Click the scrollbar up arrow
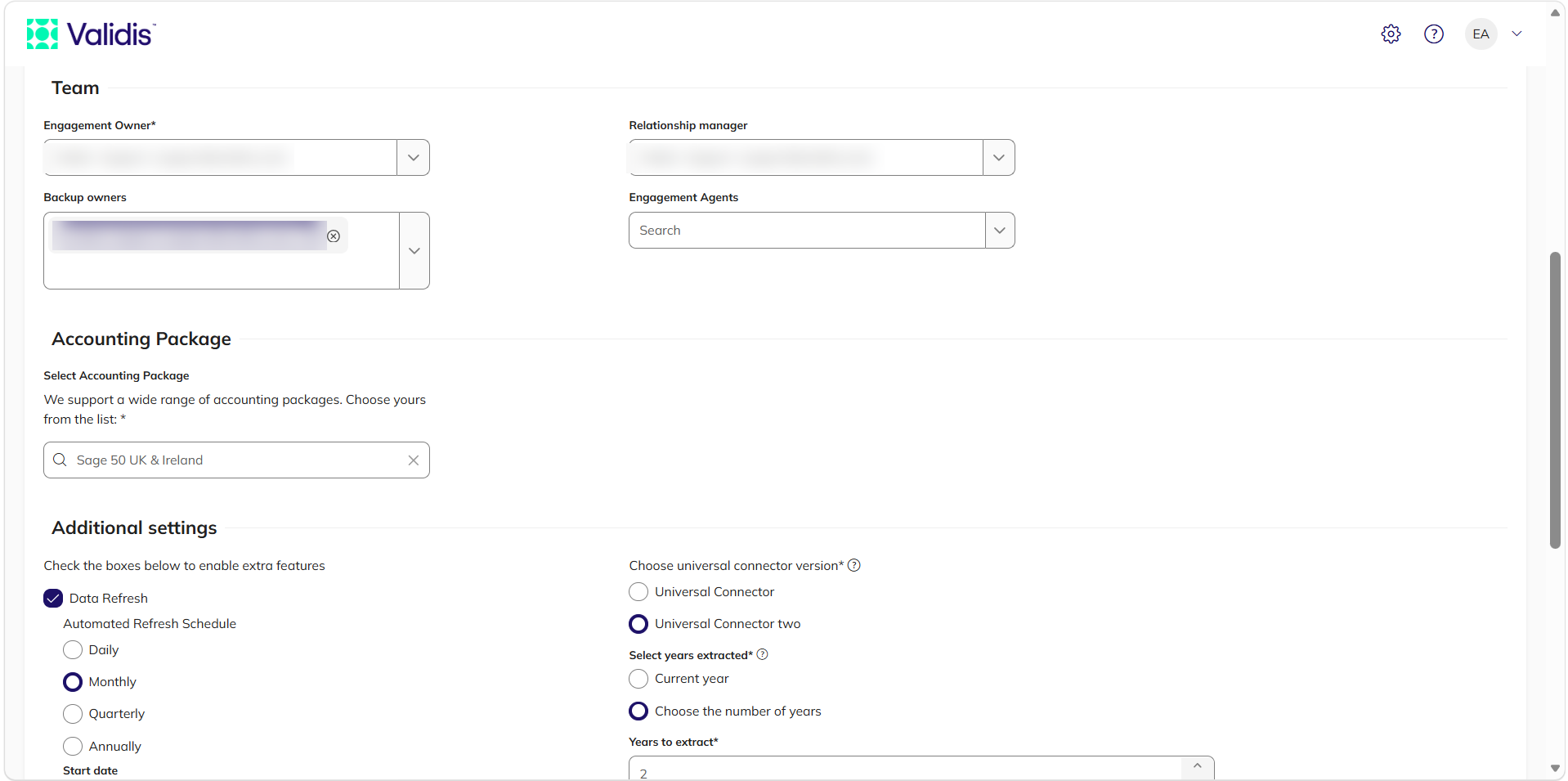 click(1555, 12)
